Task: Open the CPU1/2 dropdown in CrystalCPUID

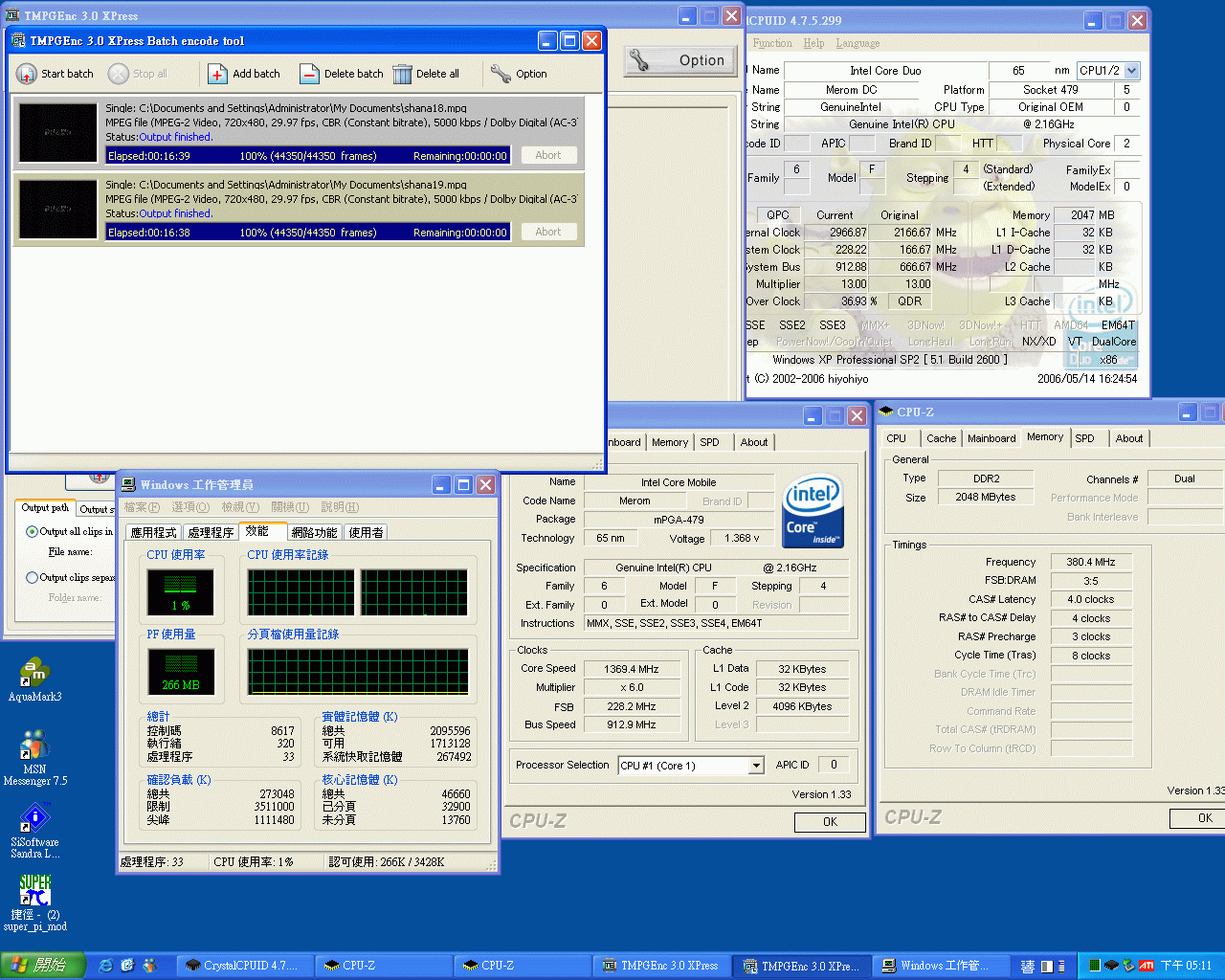Action: point(1132,70)
